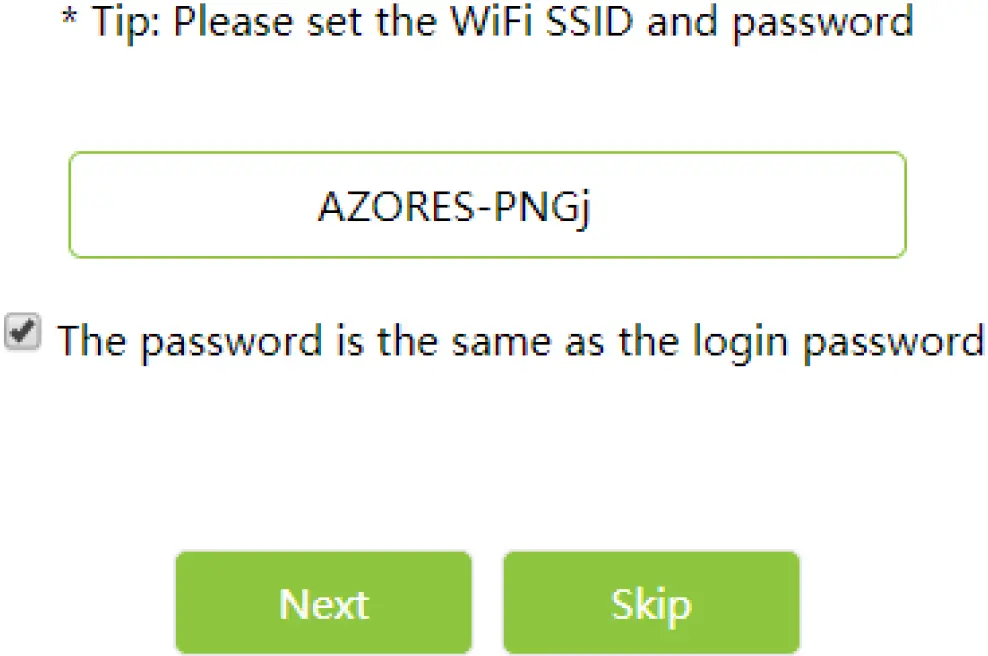The width and height of the screenshot is (988, 656).
Task: Click the "Skip" label text
Action: [x=651, y=605]
